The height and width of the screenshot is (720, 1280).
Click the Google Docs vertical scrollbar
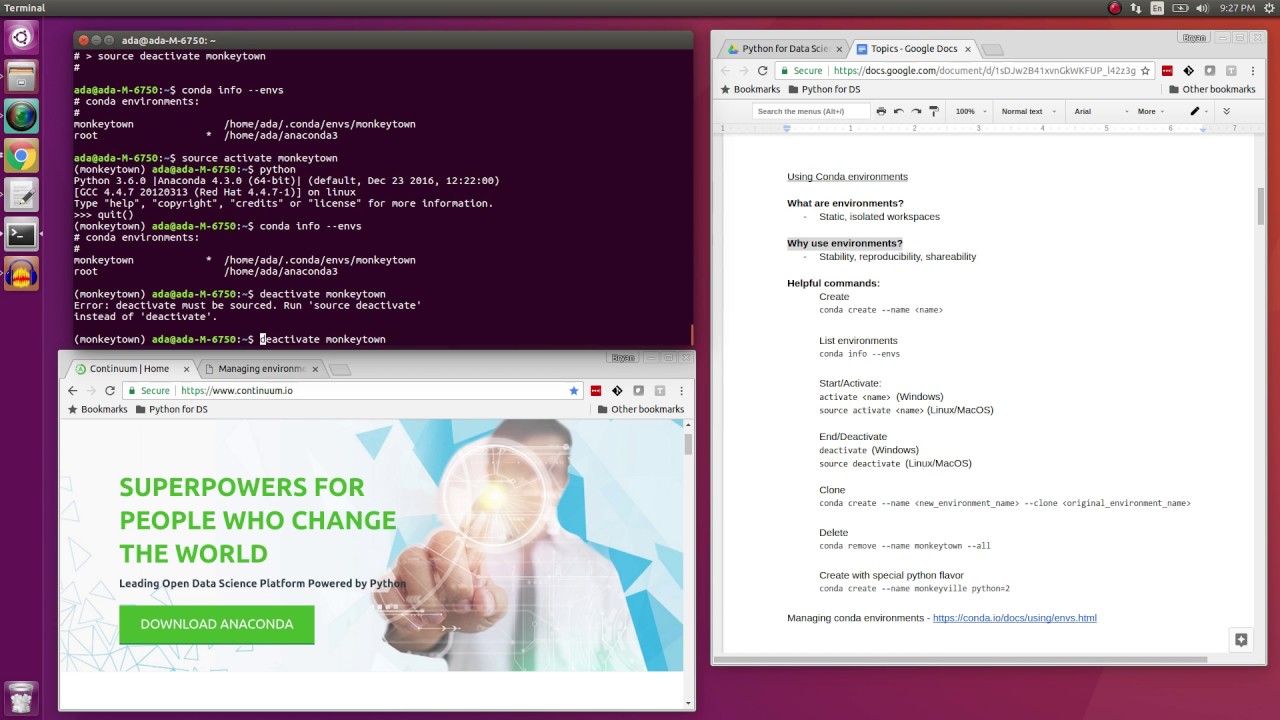(1261, 205)
